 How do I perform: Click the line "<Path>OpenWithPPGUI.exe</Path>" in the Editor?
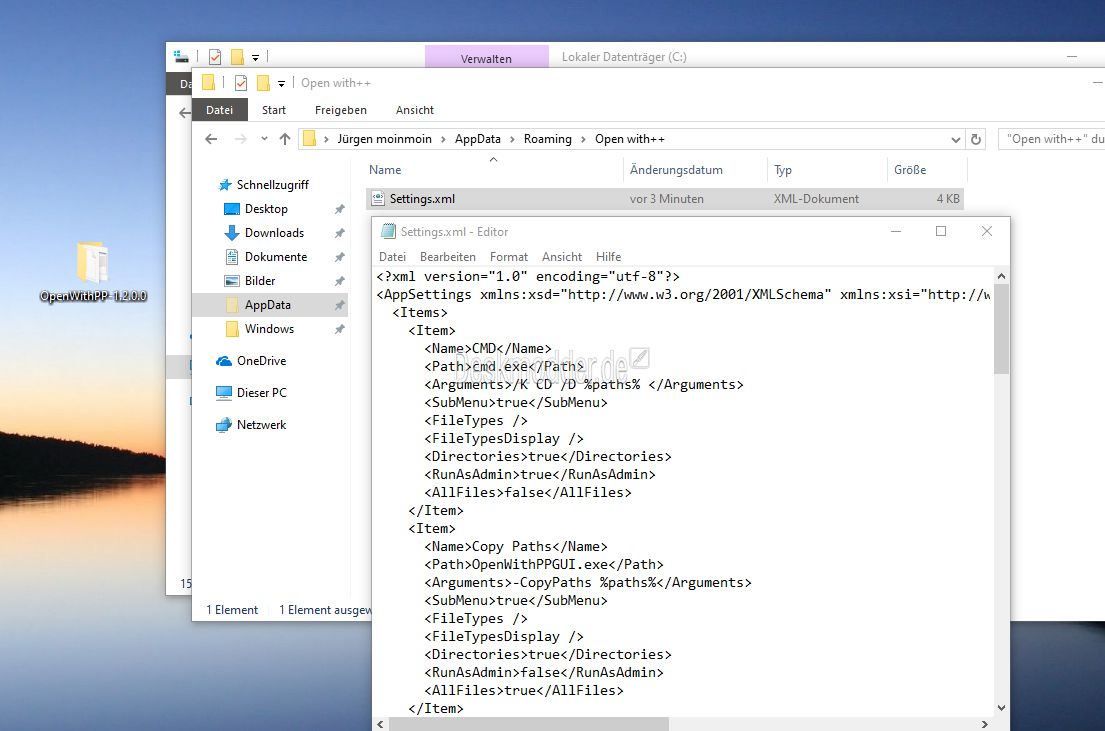pos(544,565)
